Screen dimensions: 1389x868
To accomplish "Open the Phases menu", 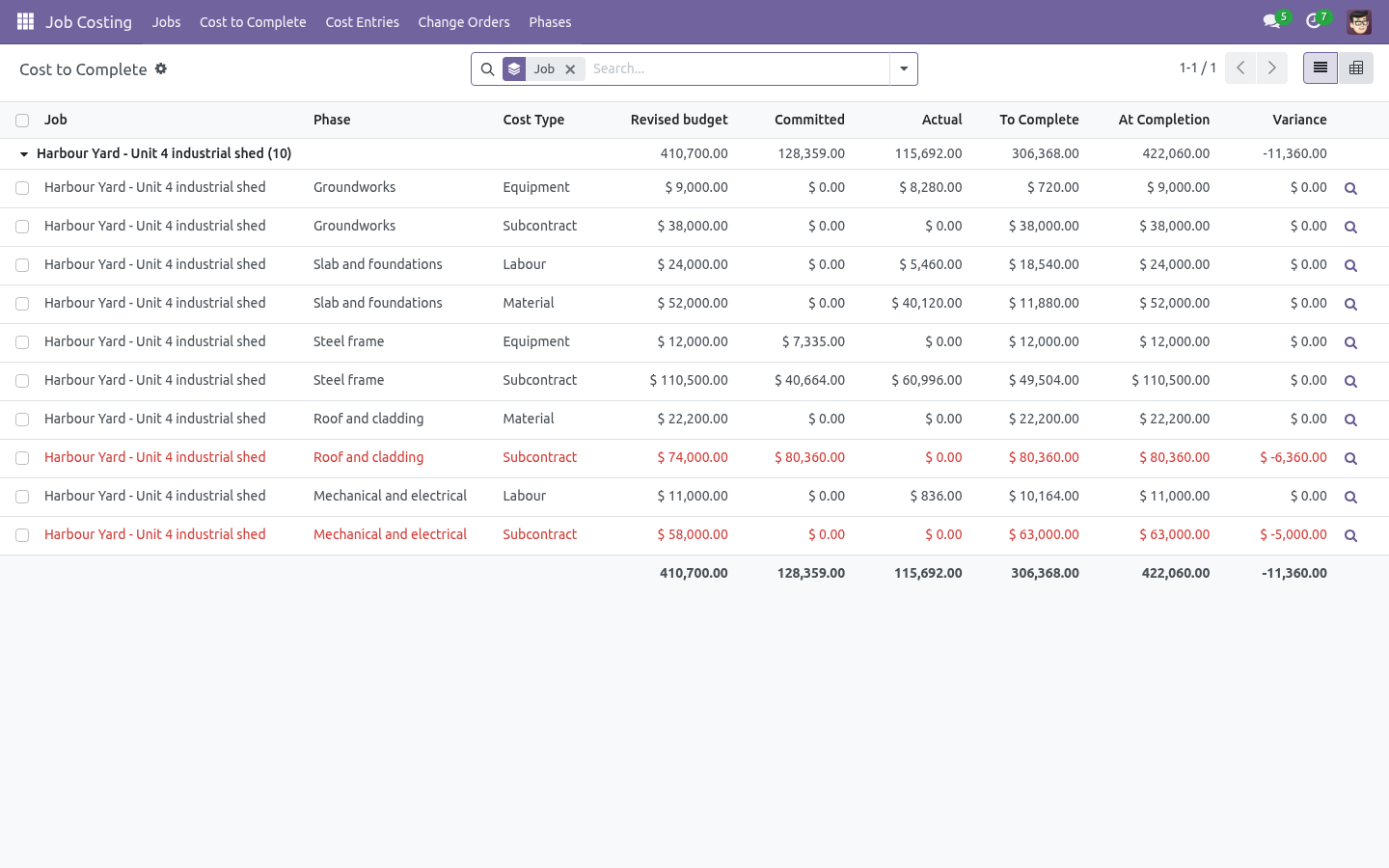I will 550,22.
